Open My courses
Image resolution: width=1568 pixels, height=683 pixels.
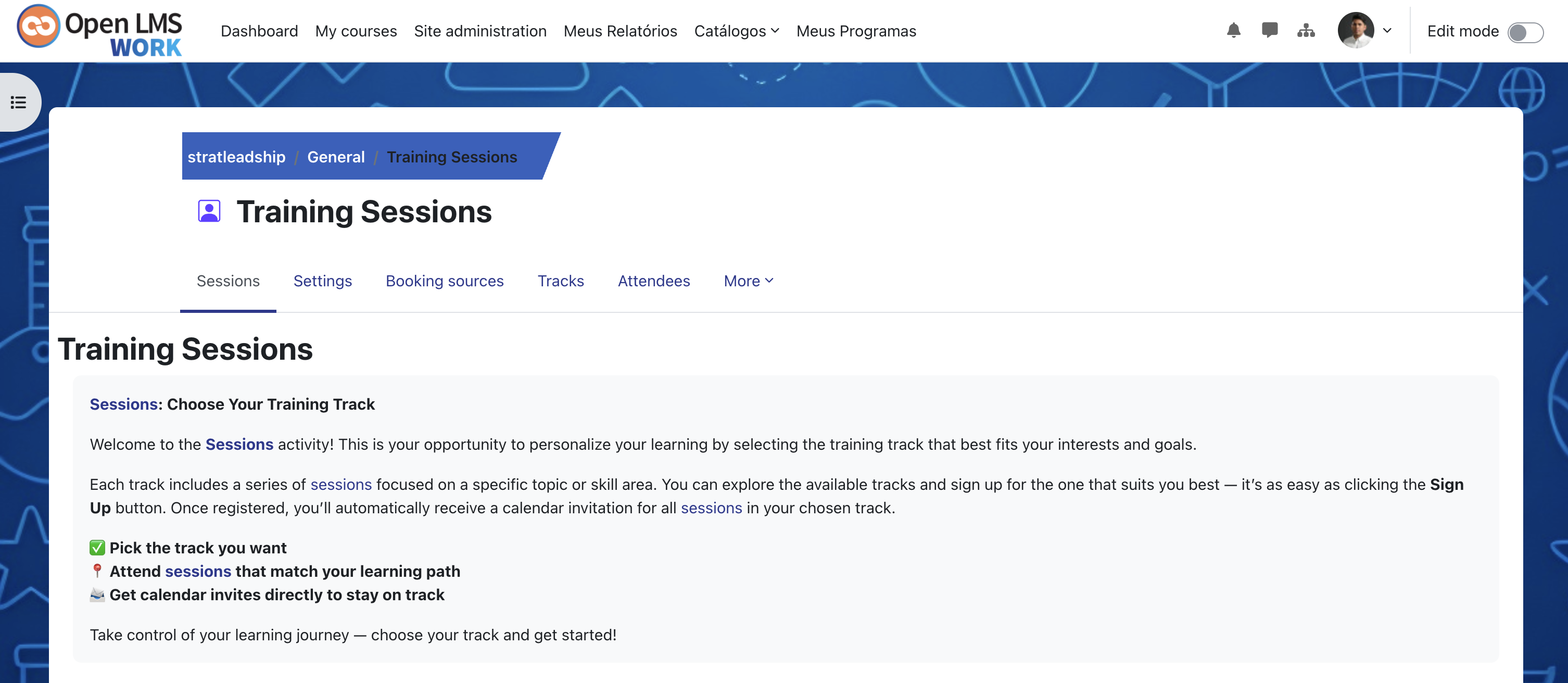pyautogui.click(x=356, y=31)
